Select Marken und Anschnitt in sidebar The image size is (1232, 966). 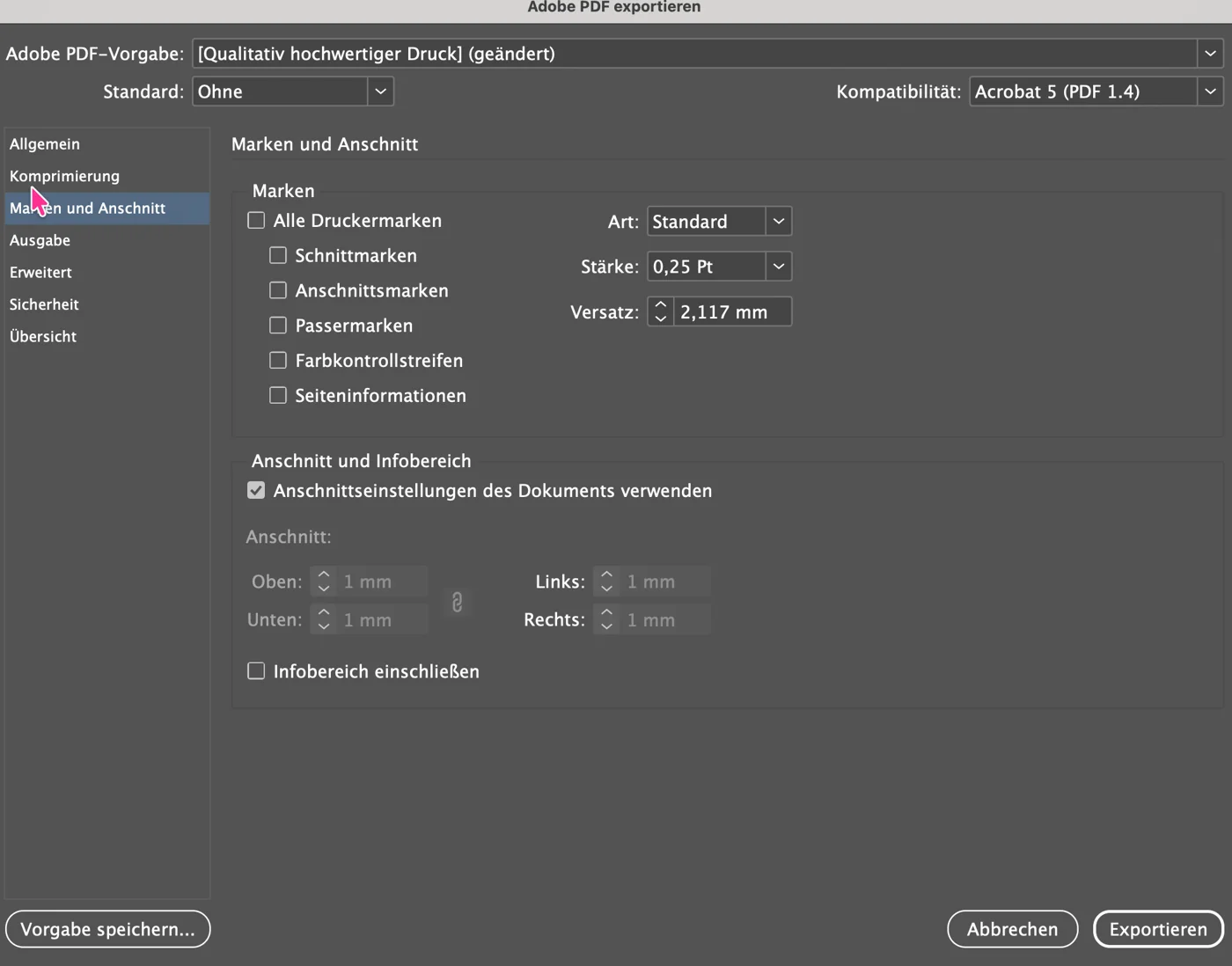point(107,209)
